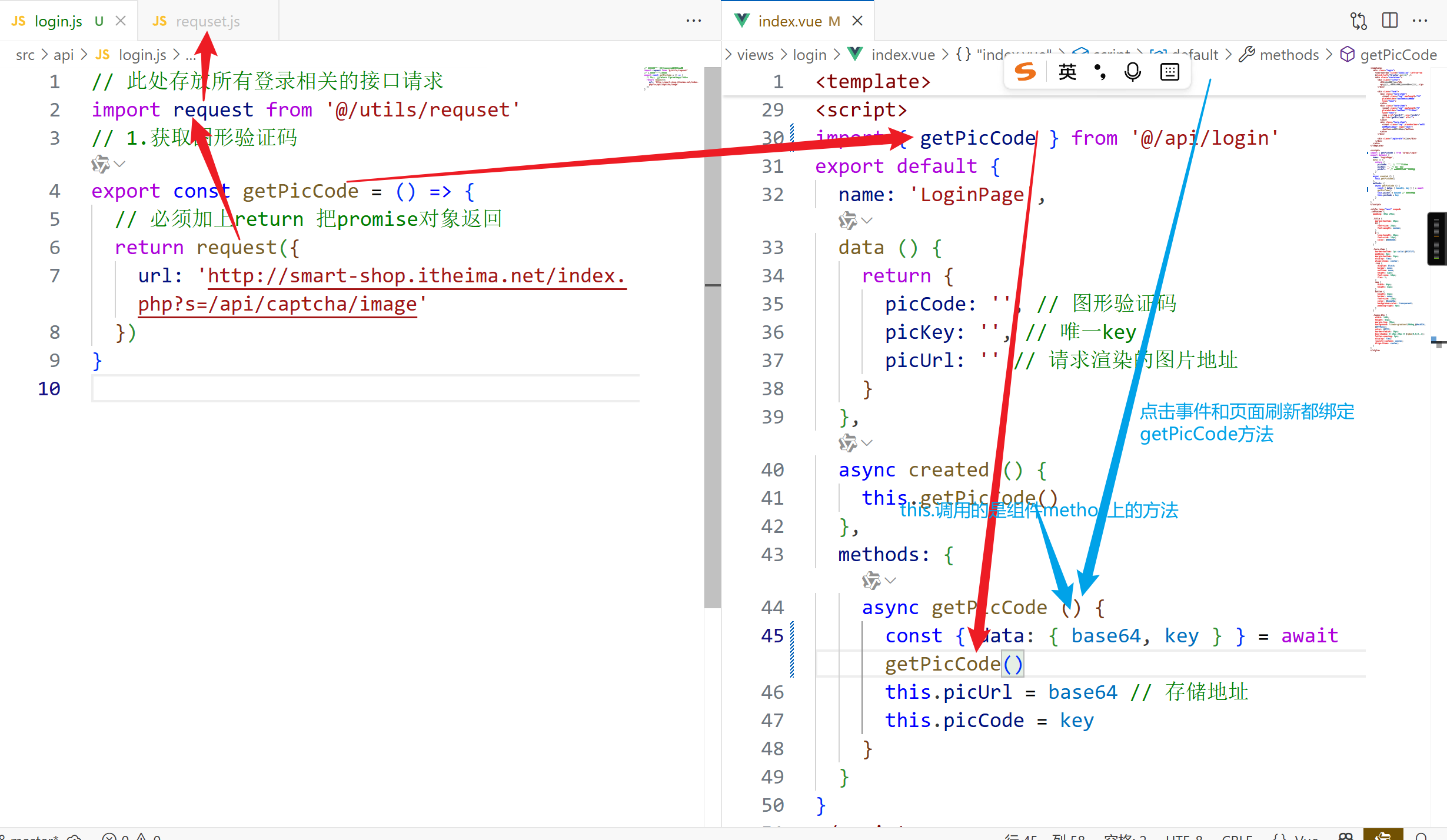
Task: Select the index.vue editor tab
Action: click(790, 21)
